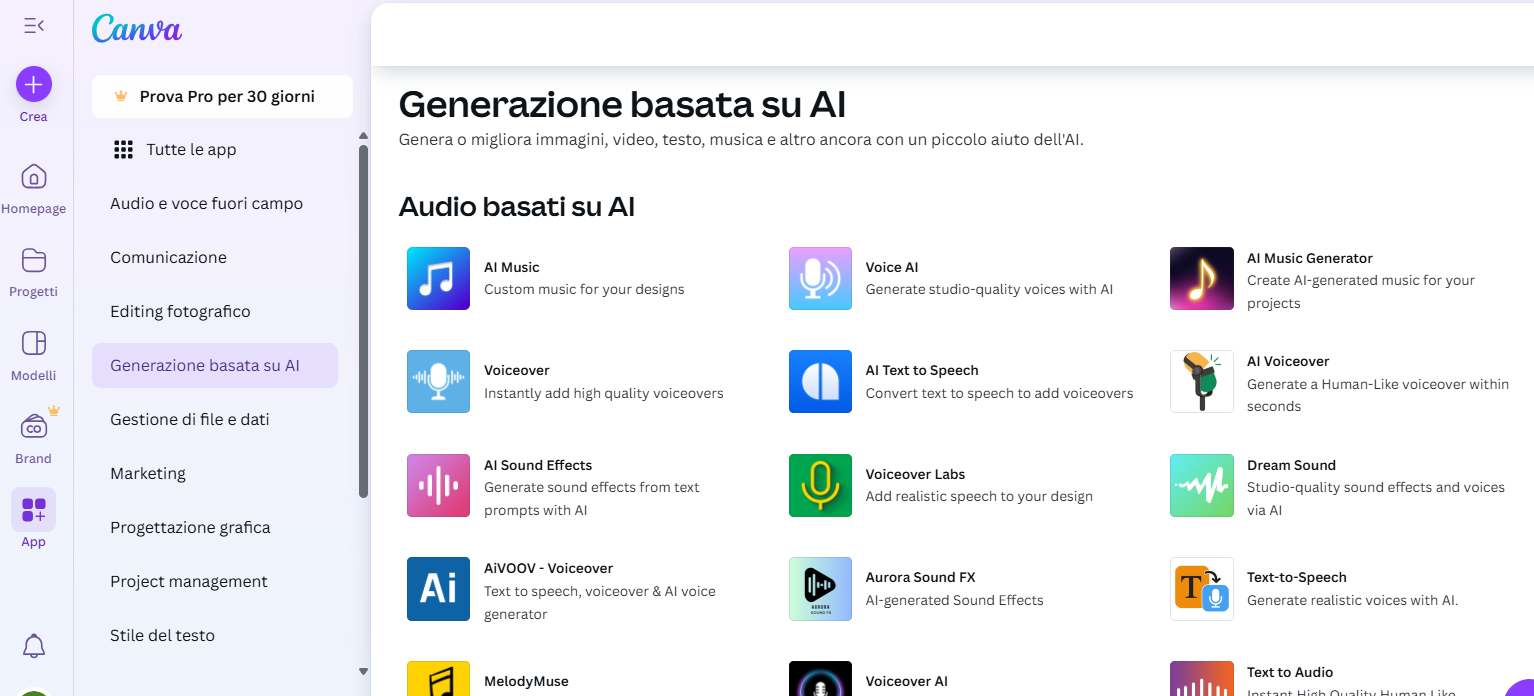
Task: Open Modelli templates icon
Action: (34, 343)
